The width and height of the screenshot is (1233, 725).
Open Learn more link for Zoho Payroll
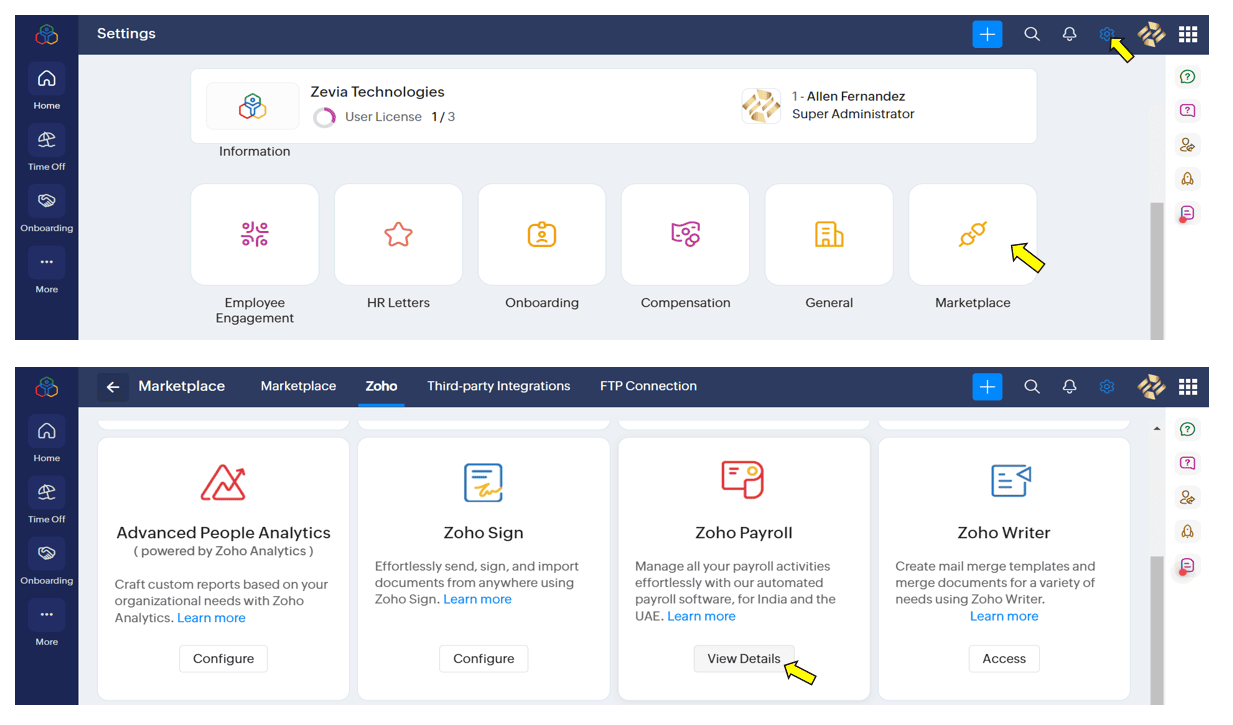coord(701,616)
